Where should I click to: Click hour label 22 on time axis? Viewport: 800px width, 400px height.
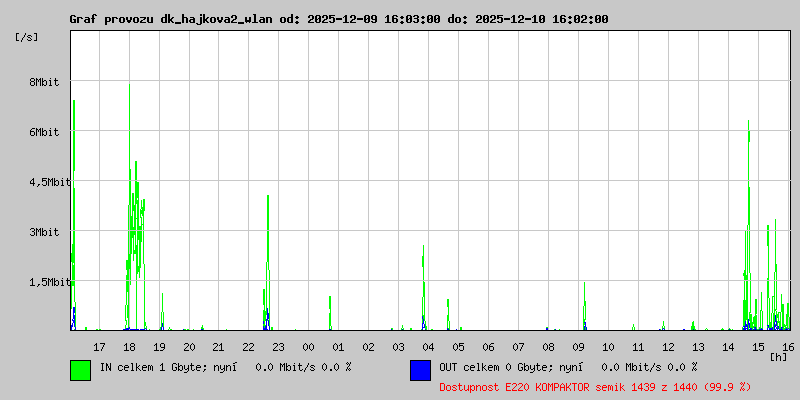pyautogui.click(x=248, y=347)
